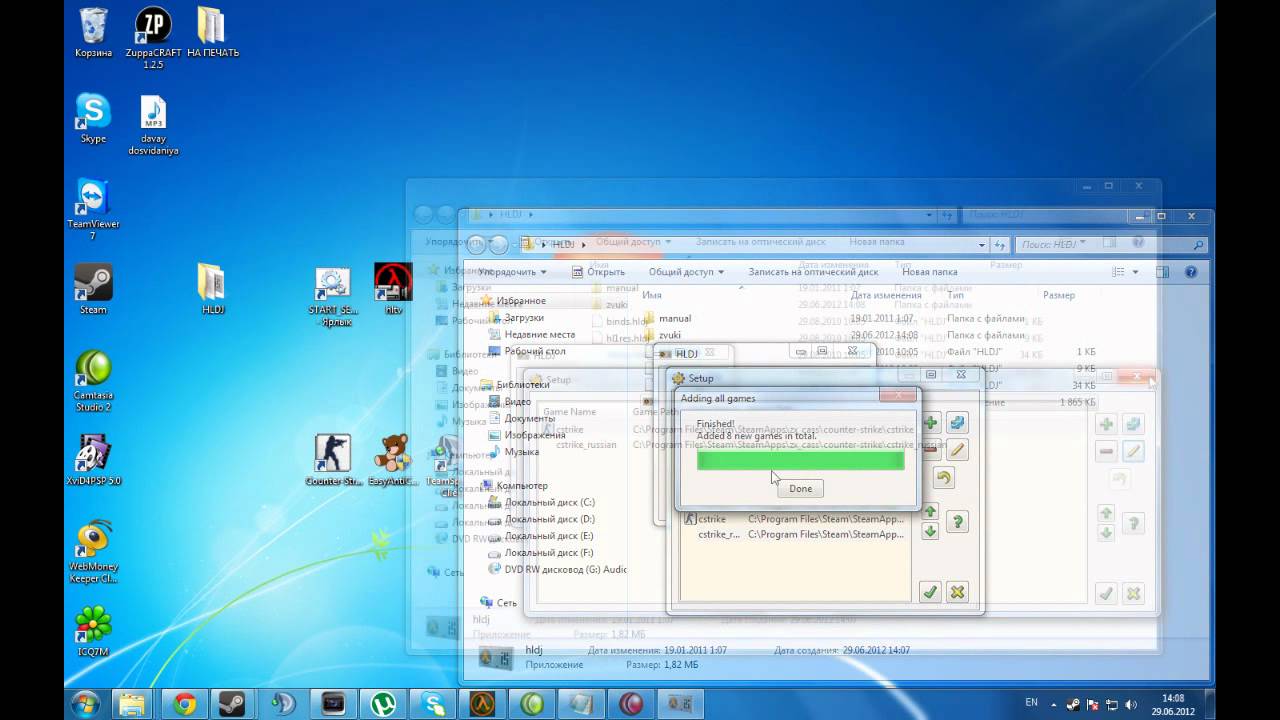Select DVD RW дисковод (G:)
The height and width of the screenshot is (720, 1280).
(x=565, y=570)
